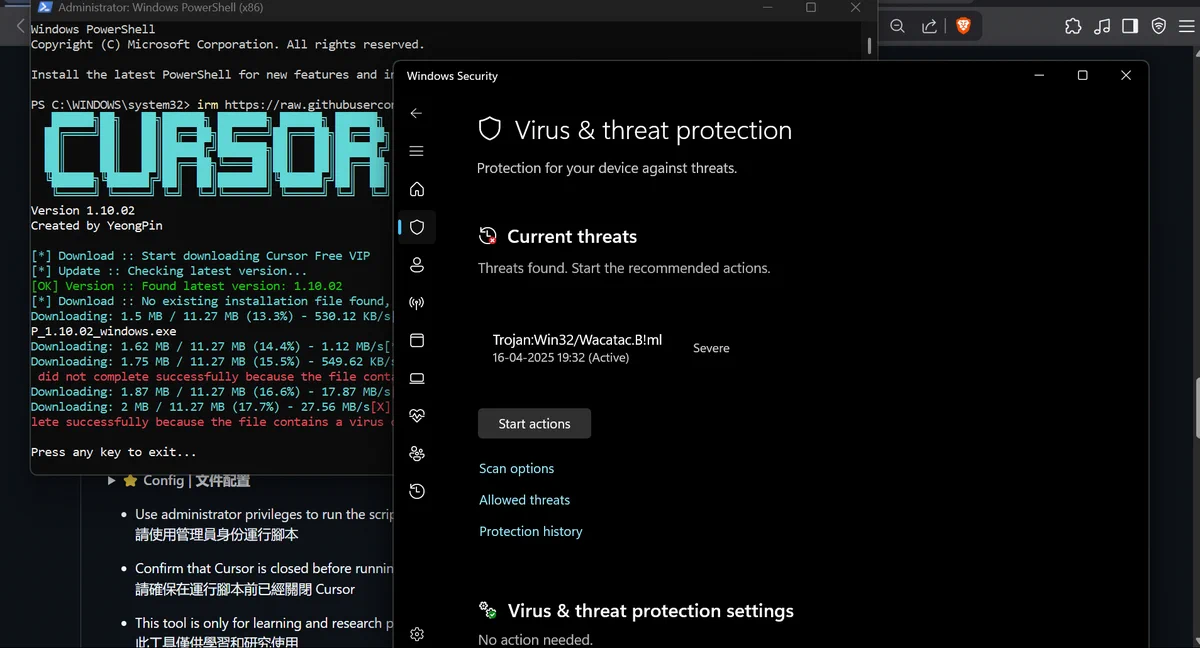Viewport: 1200px width, 648px height.
Task: Open Home in Windows Security sidebar
Action: point(417,189)
